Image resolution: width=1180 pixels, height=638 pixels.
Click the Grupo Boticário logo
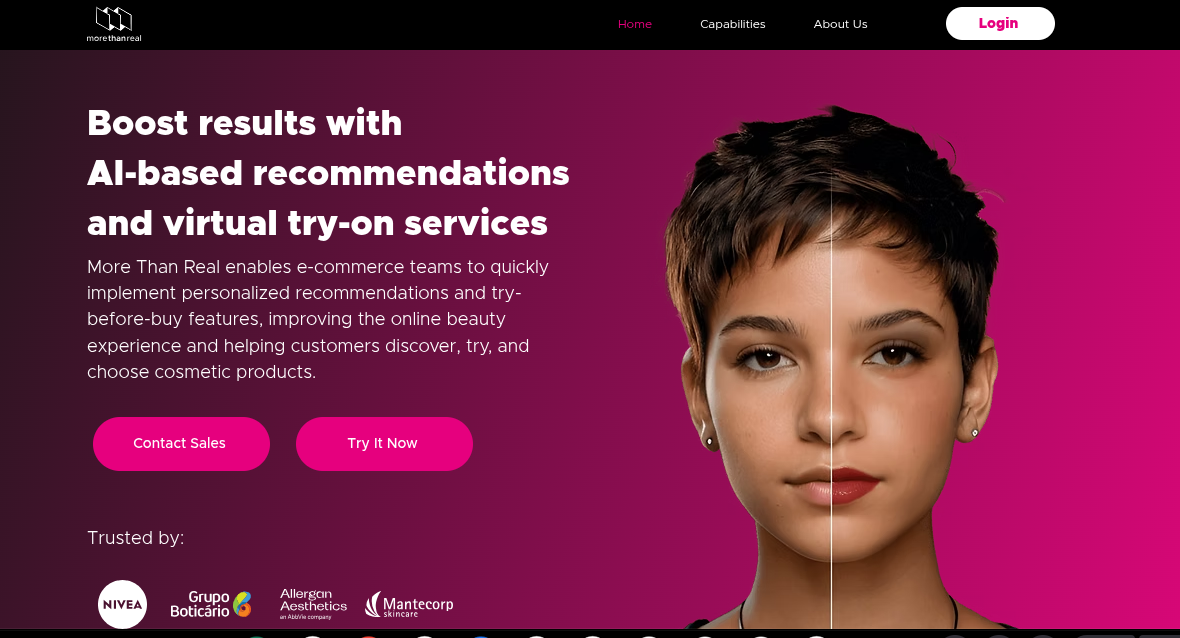211,604
